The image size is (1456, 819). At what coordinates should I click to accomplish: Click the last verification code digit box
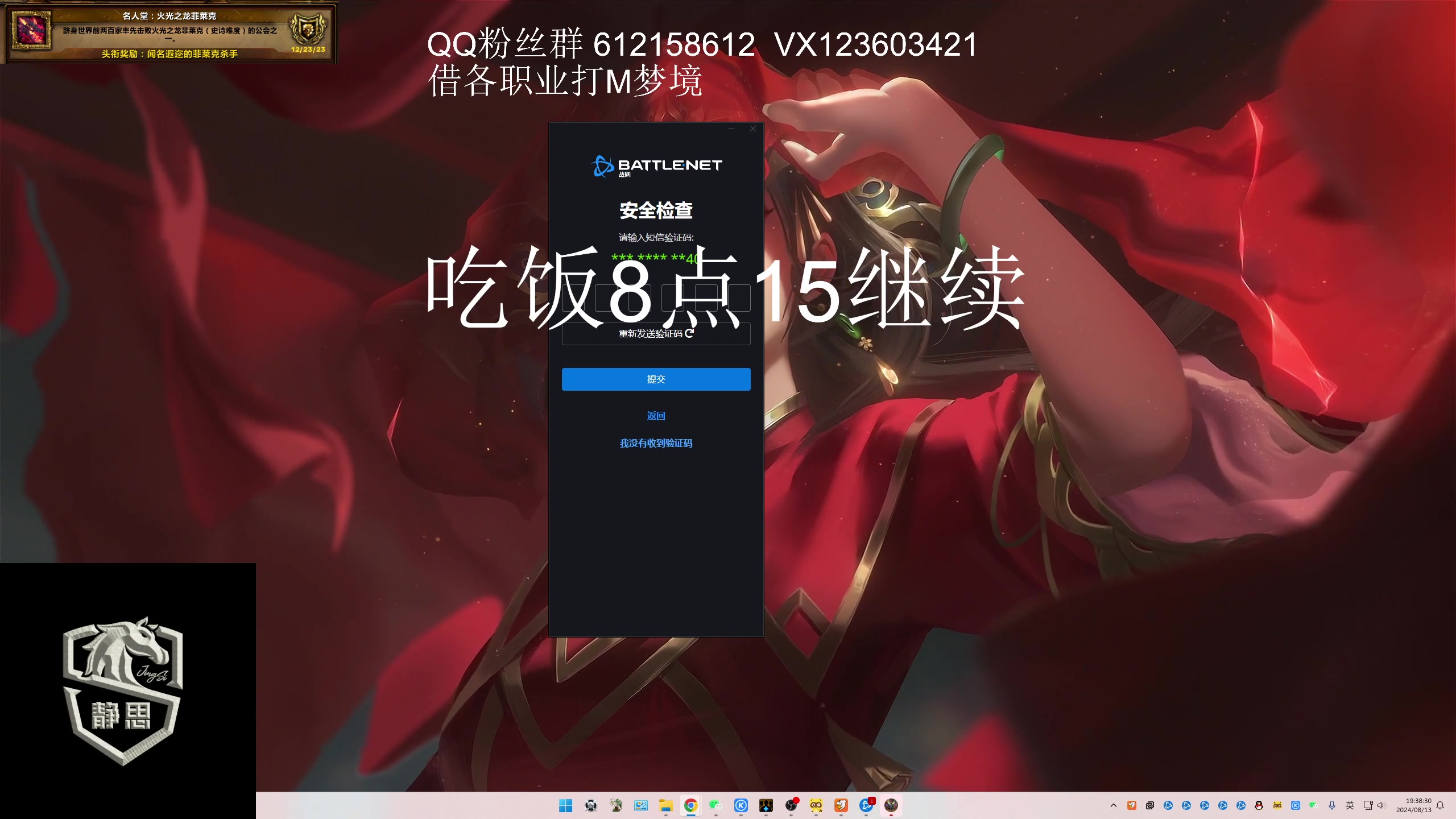click(739, 297)
